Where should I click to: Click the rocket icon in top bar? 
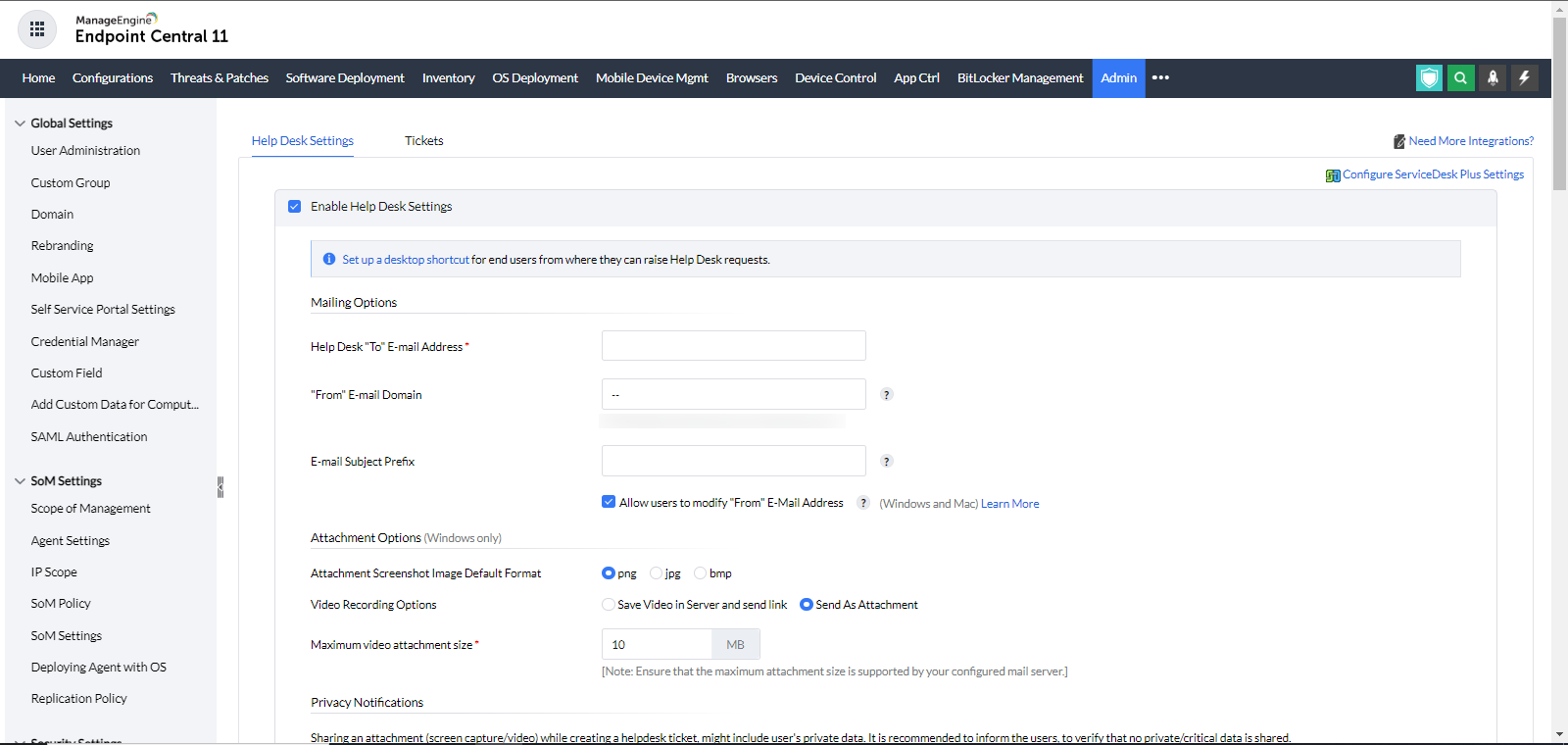1493,78
